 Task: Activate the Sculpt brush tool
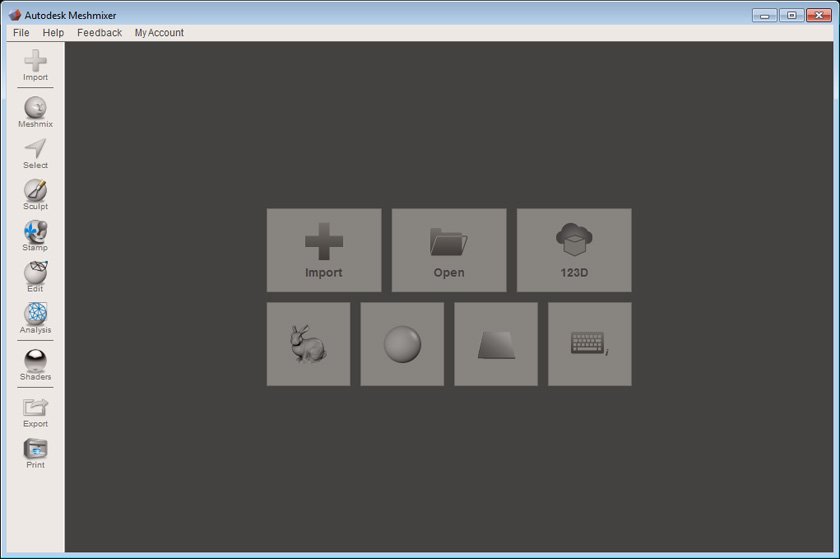pos(35,195)
